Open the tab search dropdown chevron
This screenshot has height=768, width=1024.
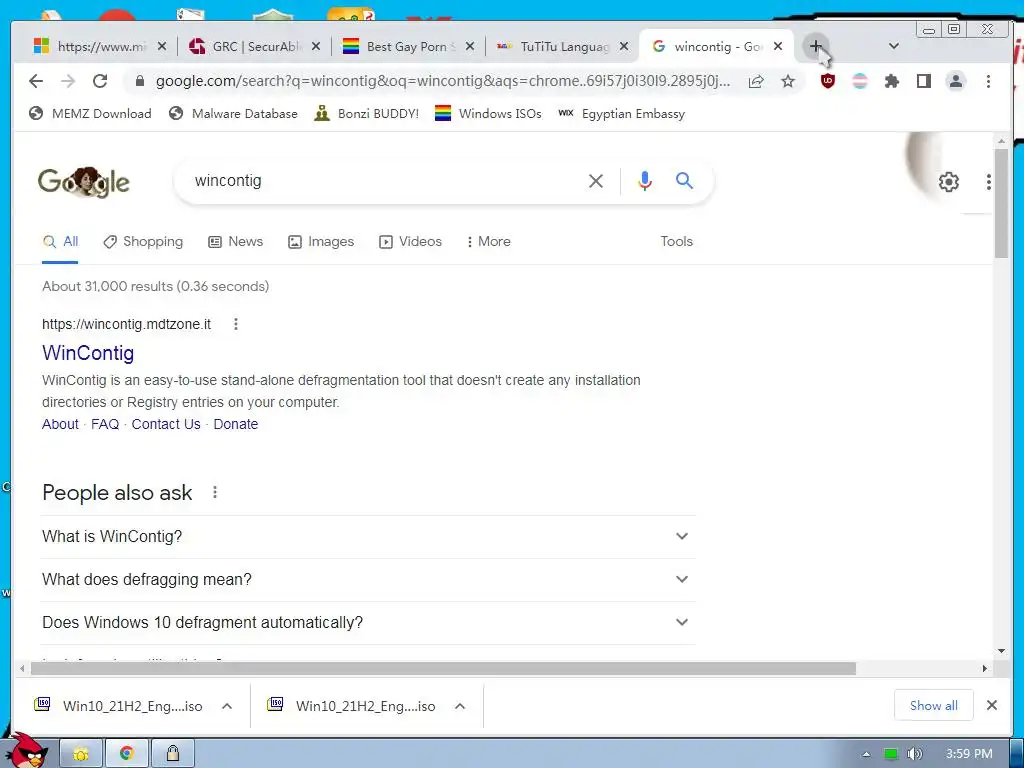coord(894,46)
